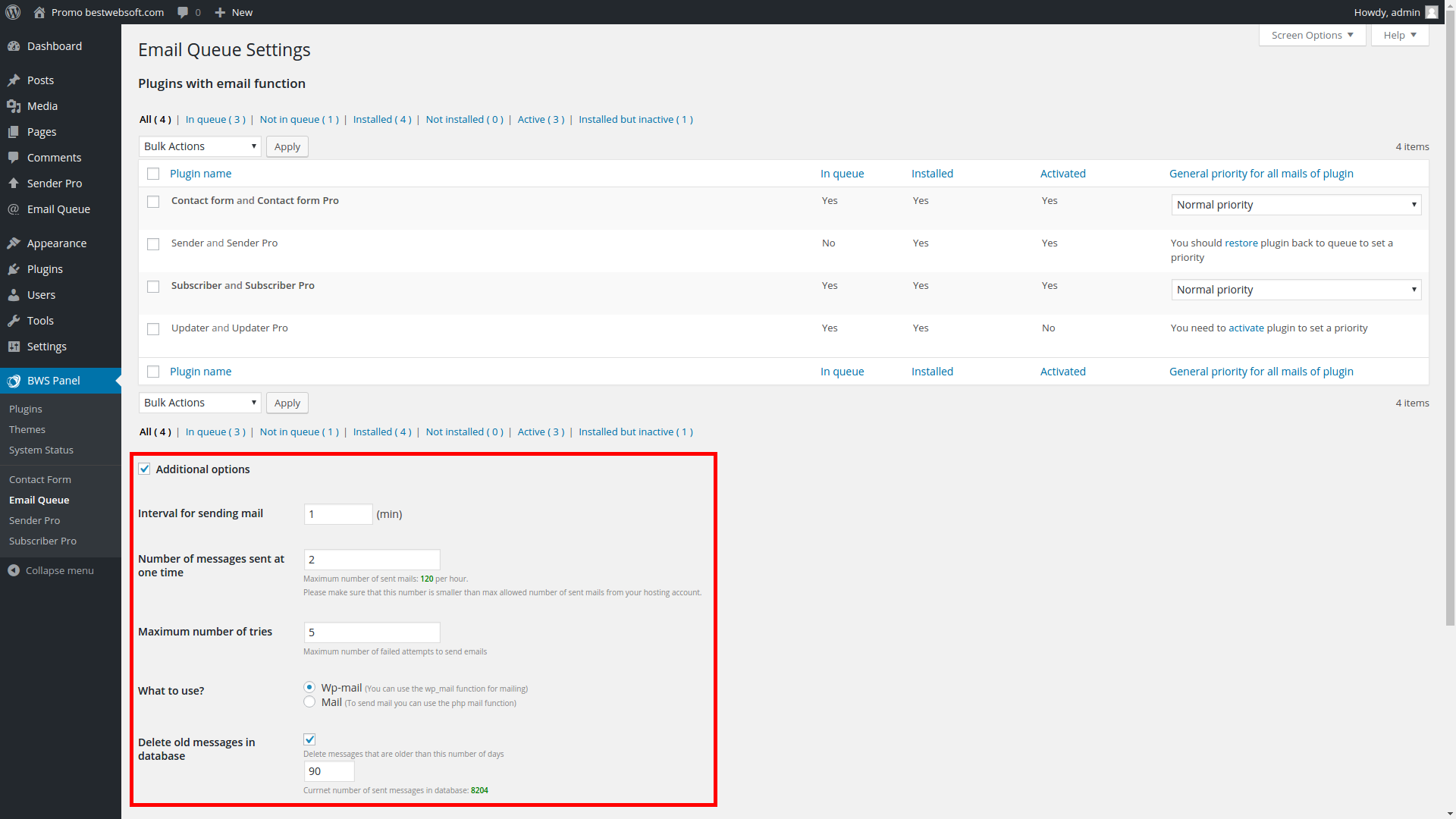This screenshot has height=819, width=1456.
Task: Tick the select-all checkbox in table header
Action: coord(153,174)
